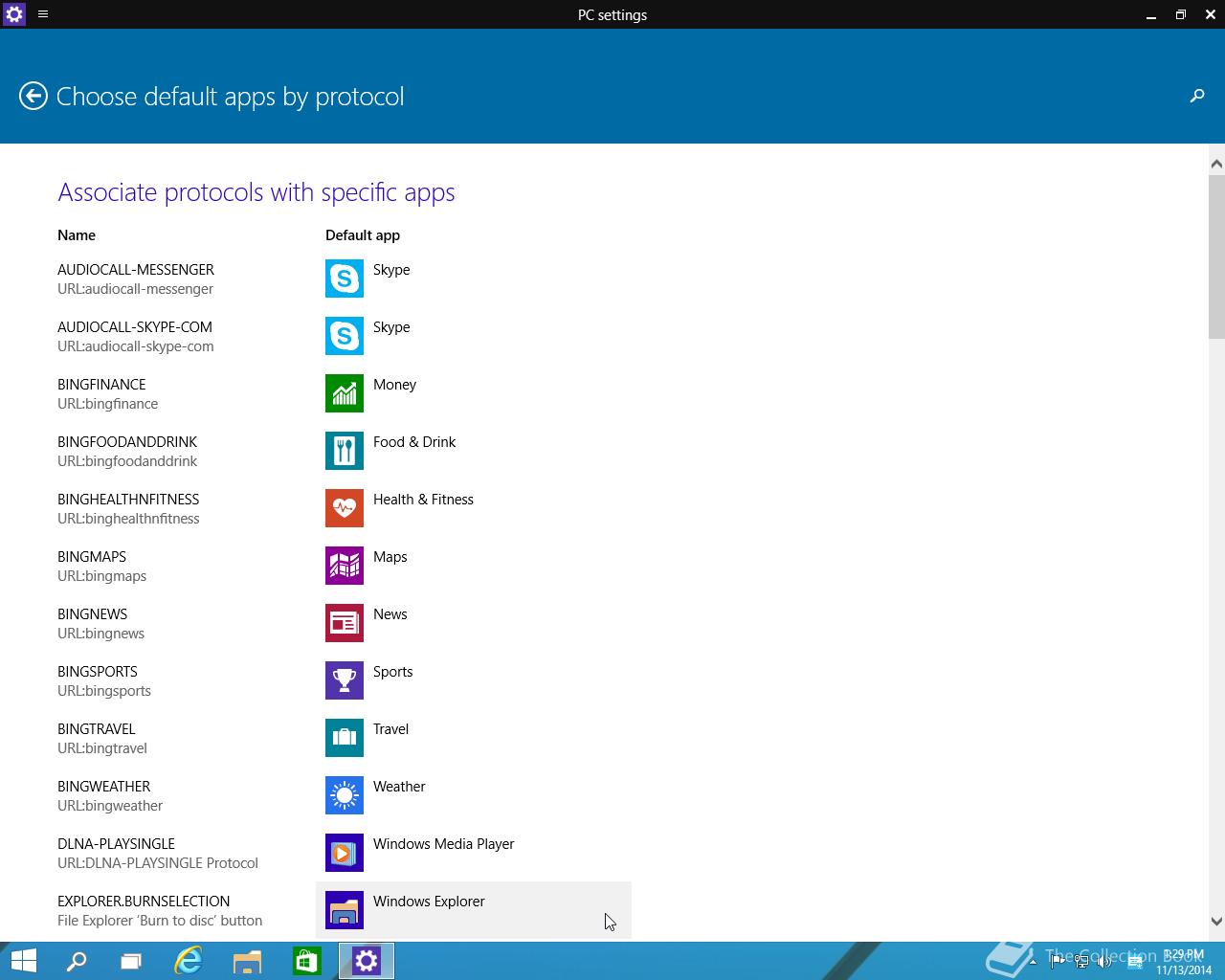
Task: Click the Health & Fitness app icon
Action: pyautogui.click(x=345, y=508)
